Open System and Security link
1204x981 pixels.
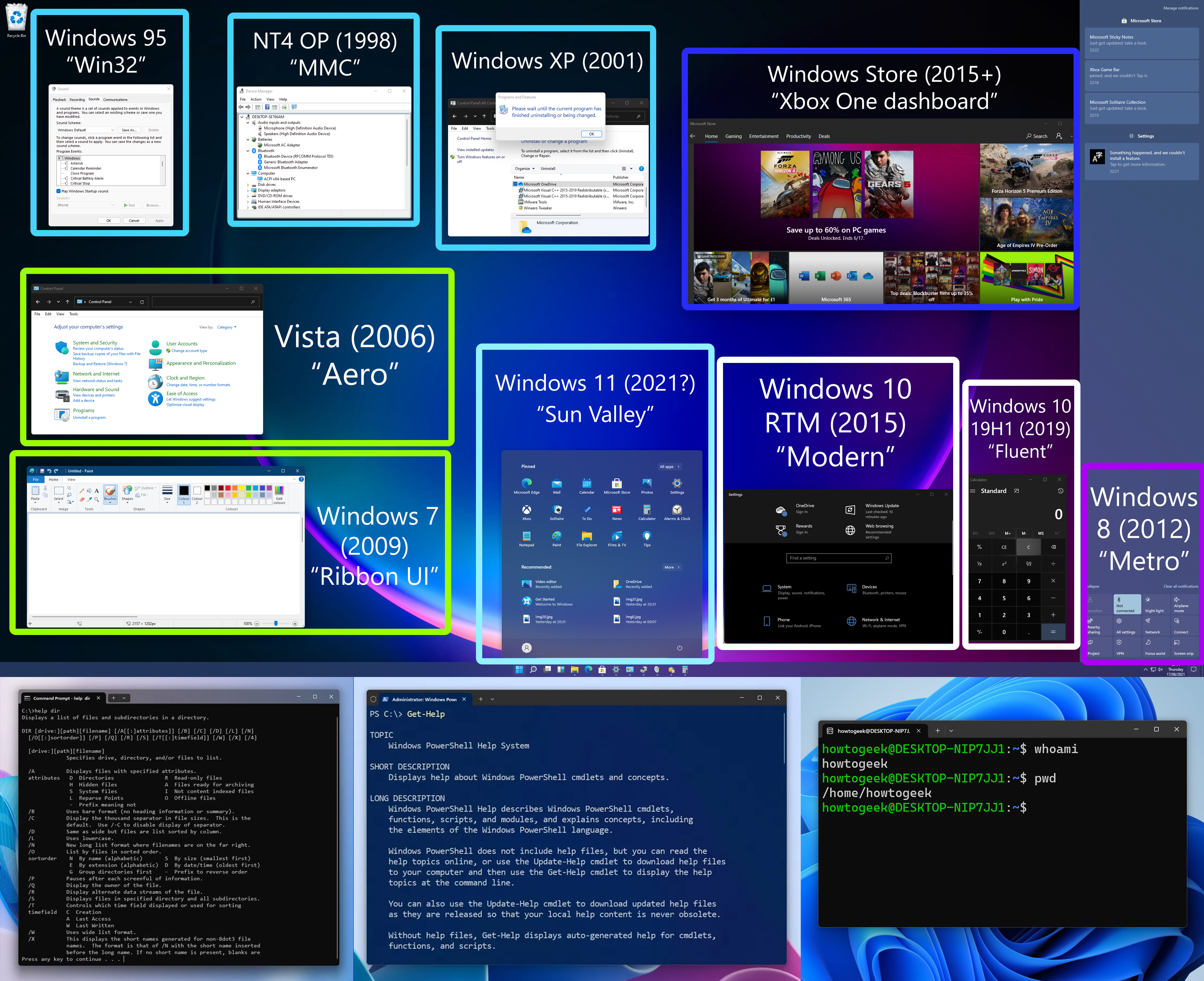pyautogui.click(x=95, y=343)
